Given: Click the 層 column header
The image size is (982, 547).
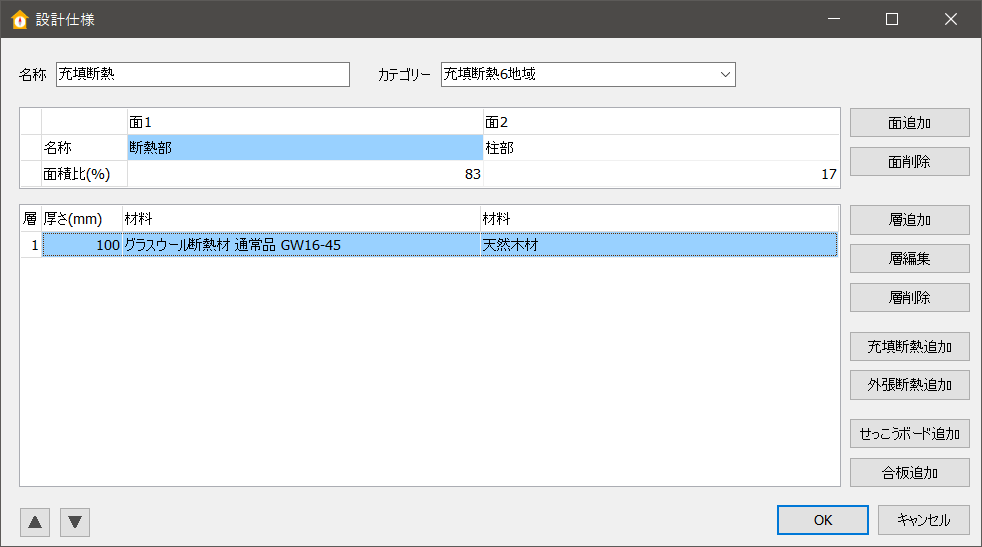Looking at the screenshot, I should (x=31, y=219).
